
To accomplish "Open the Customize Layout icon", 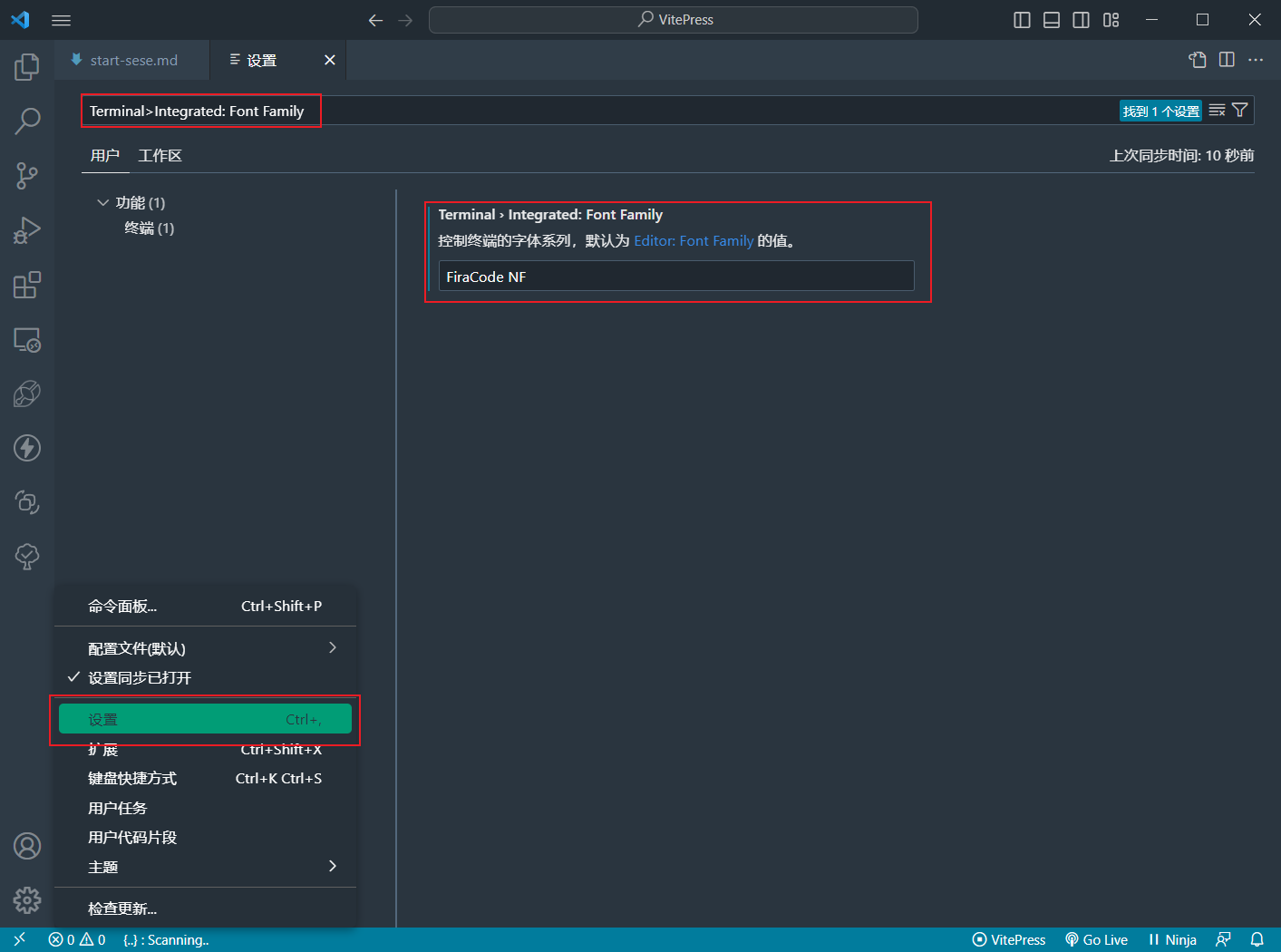I will 1111,20.
